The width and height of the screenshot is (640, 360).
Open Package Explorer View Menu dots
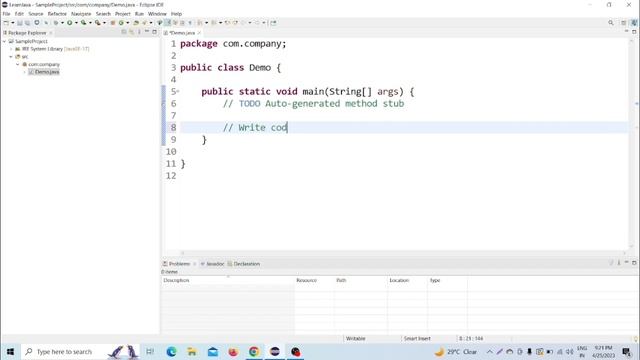coord(139,32)
